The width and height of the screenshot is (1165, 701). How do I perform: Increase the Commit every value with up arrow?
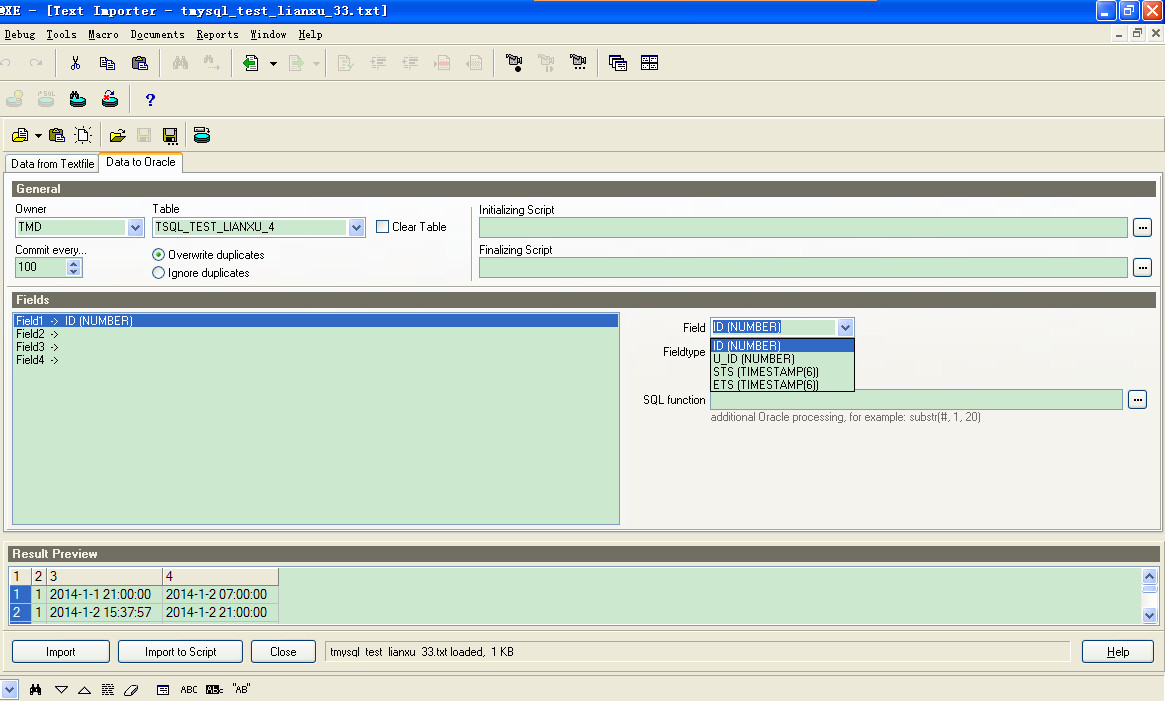pos(73,263)
